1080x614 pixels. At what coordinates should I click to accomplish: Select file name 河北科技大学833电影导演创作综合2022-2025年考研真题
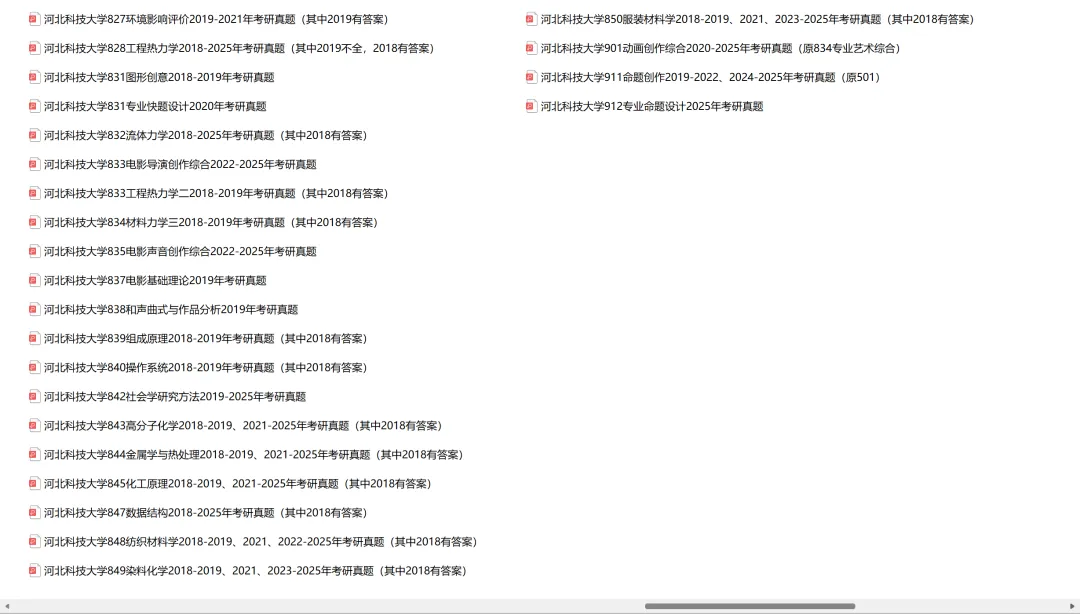coord(180,164)
